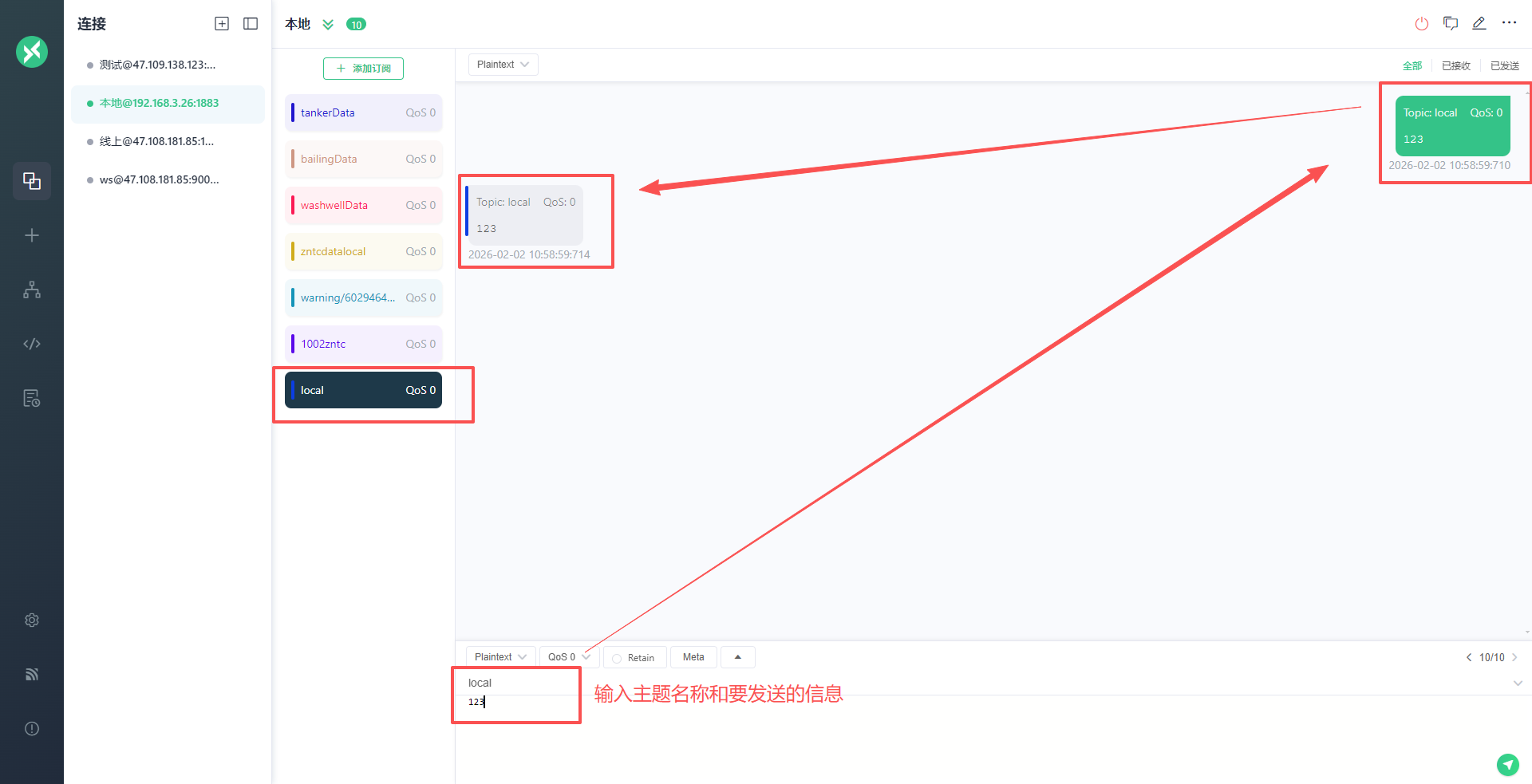Add a new connection with plus box icon
This screenshot has height=784, width=1532.
[x=222, y=24]
